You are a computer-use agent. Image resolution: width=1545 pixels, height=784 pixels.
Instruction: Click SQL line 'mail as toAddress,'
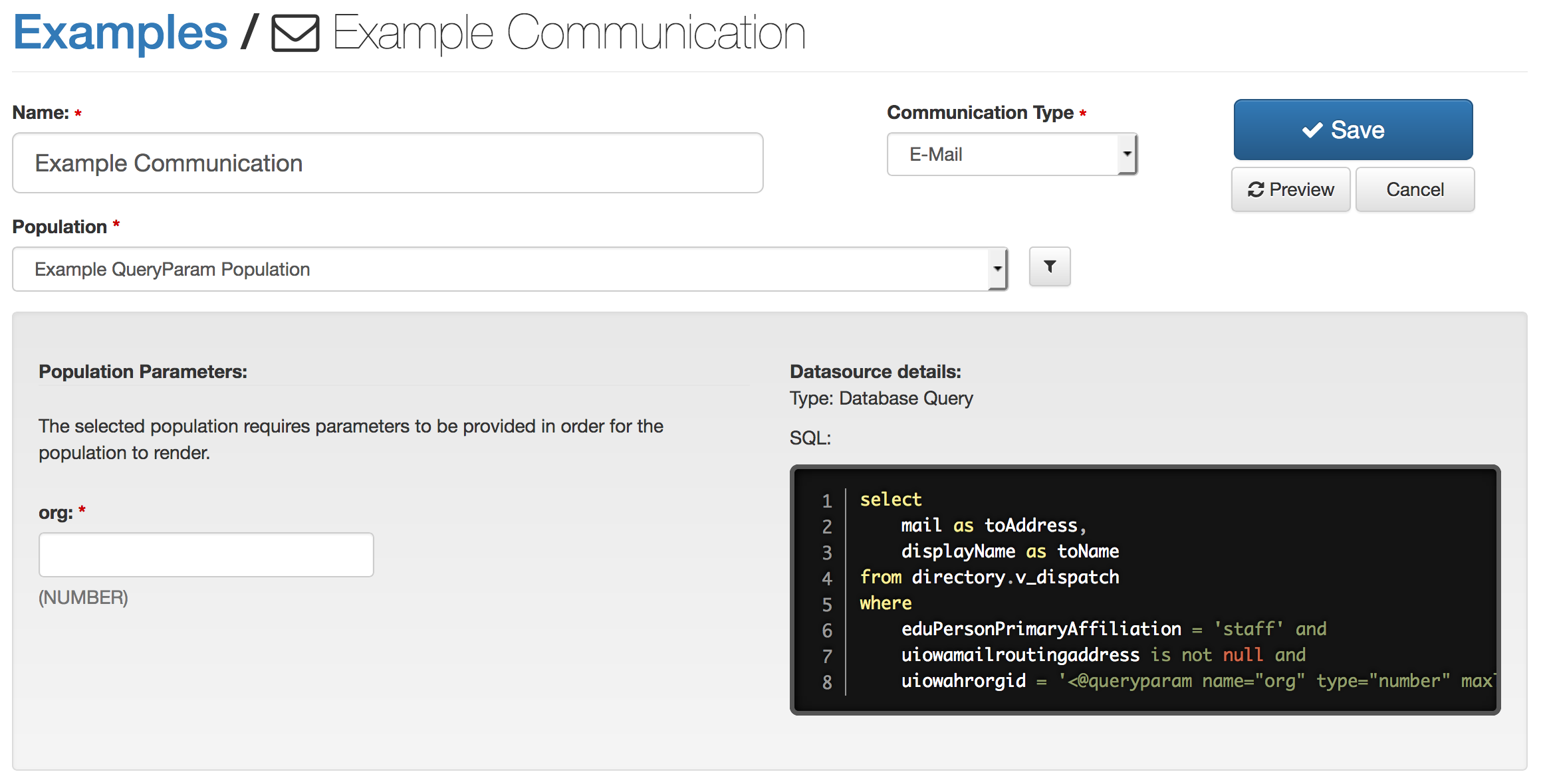point(993,525)
